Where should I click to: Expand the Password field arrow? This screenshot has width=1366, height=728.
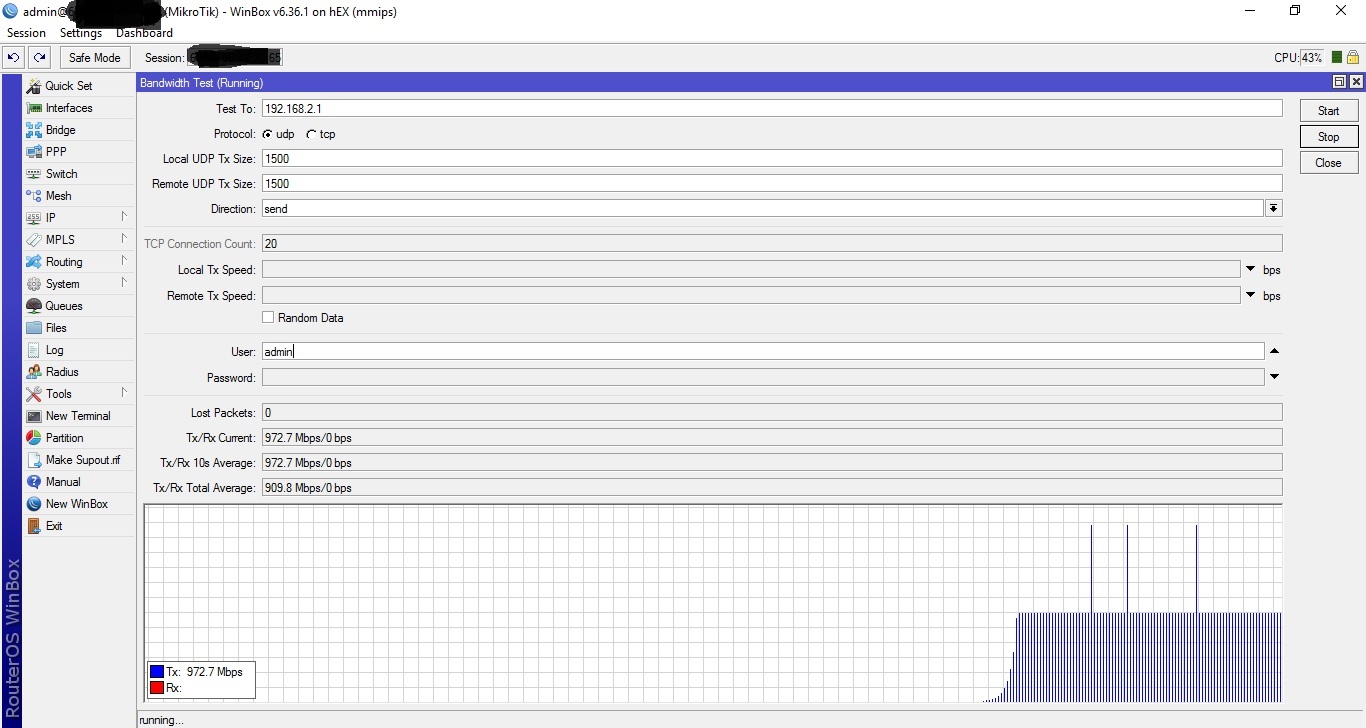click(x=1274, y=378)
